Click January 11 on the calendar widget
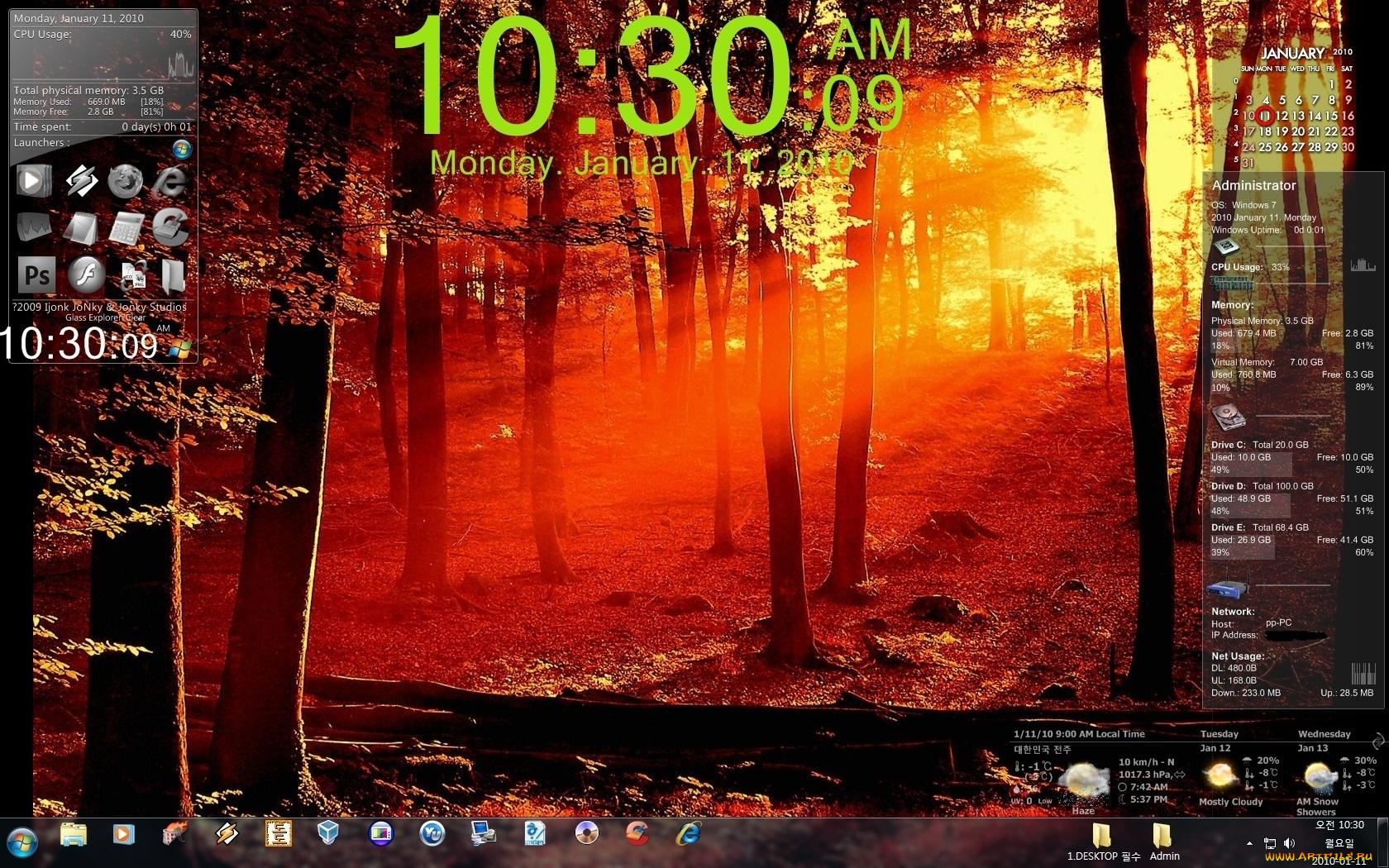This screenshot has height=868, width=1389. (1265, 116)
